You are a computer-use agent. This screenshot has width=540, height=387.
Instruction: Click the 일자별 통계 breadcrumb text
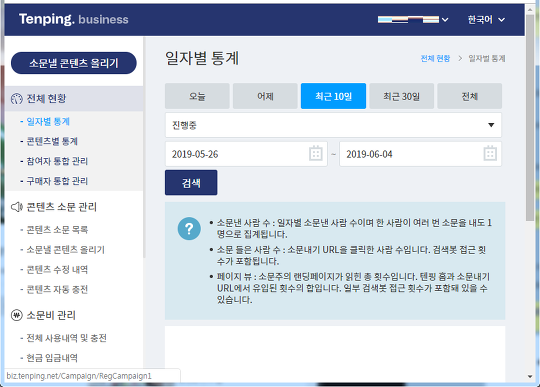tap(487, 59)
